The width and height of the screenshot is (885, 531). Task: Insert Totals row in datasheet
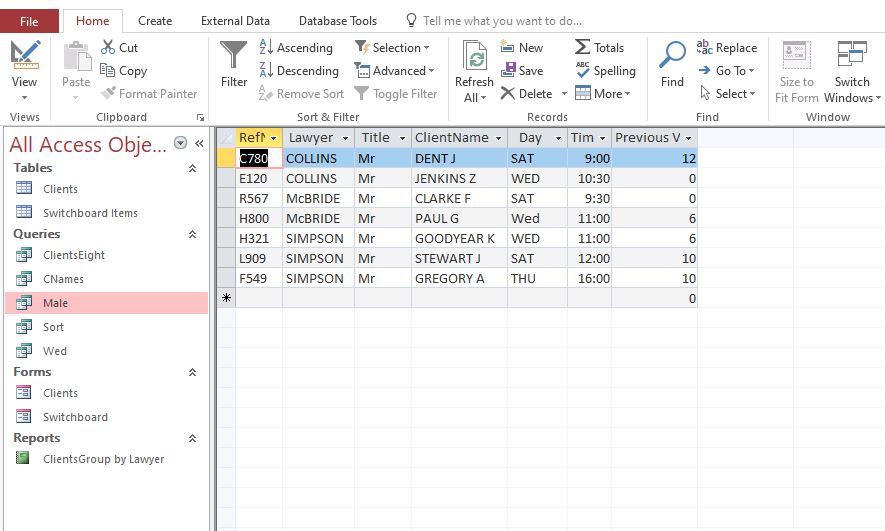599,47
